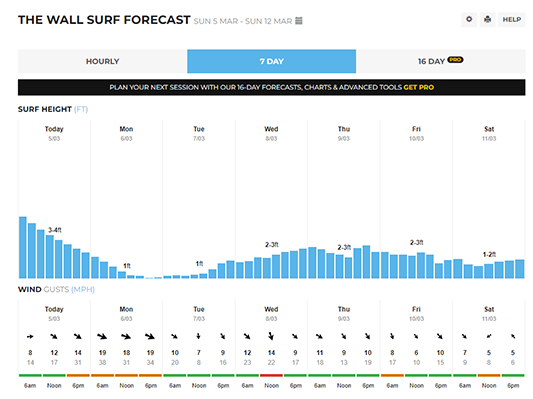This screenshot has height=399, width=533.
Task: Click the Help button
Action: click(512, 19)
